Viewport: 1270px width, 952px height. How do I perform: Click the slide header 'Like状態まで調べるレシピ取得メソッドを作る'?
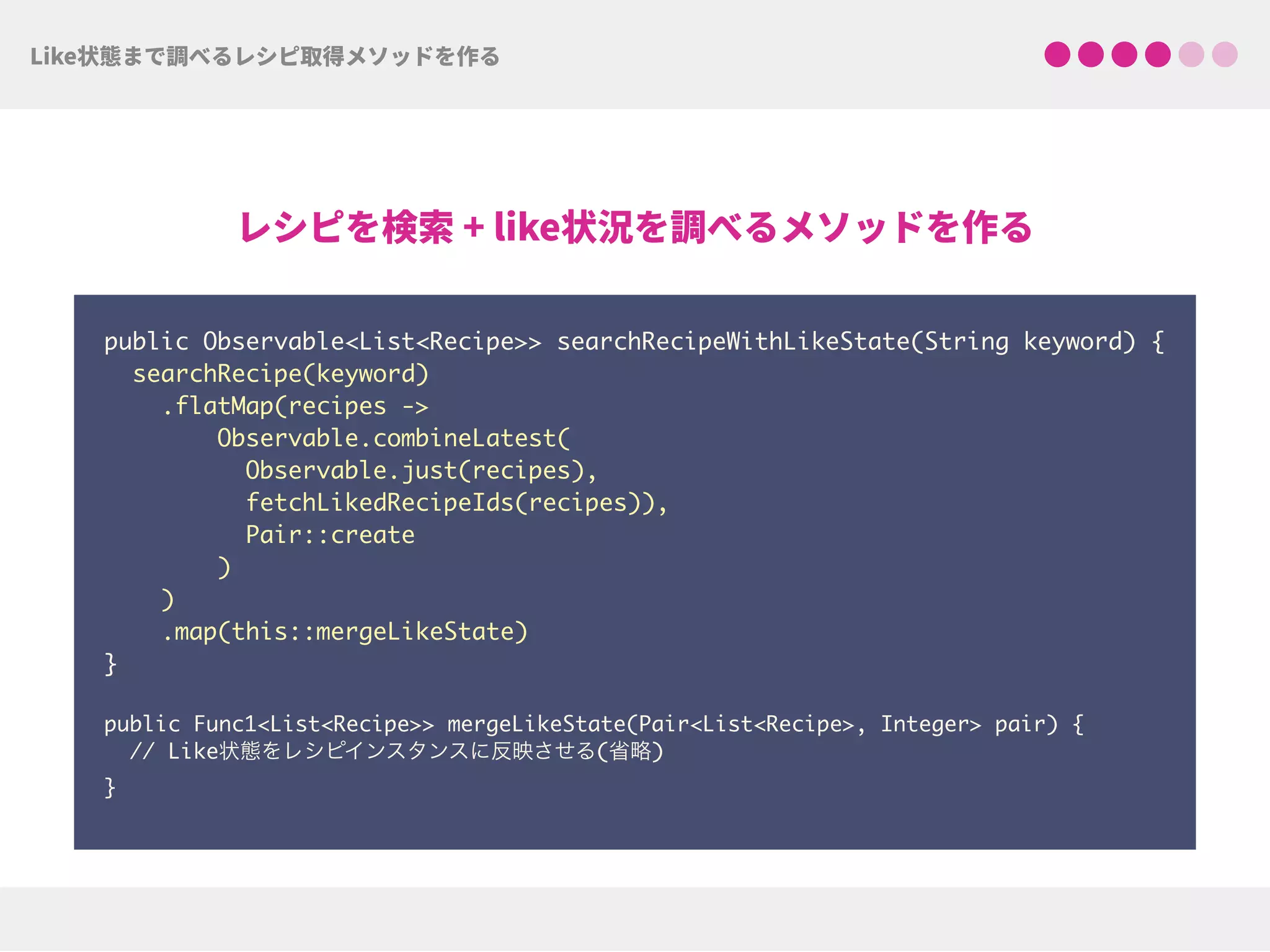[265, 56]
